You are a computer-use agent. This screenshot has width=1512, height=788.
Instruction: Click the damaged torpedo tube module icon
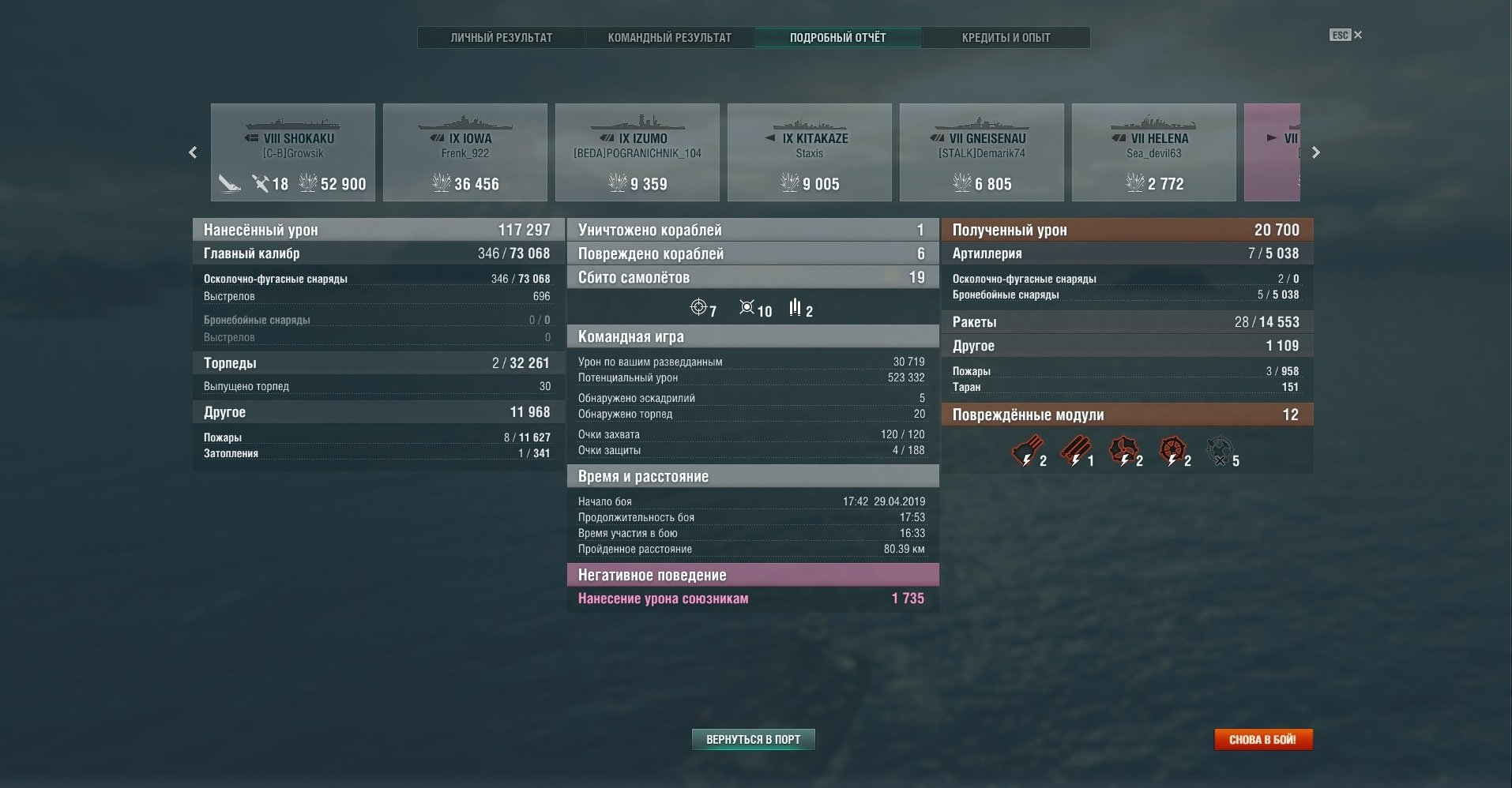(1075, 451)
